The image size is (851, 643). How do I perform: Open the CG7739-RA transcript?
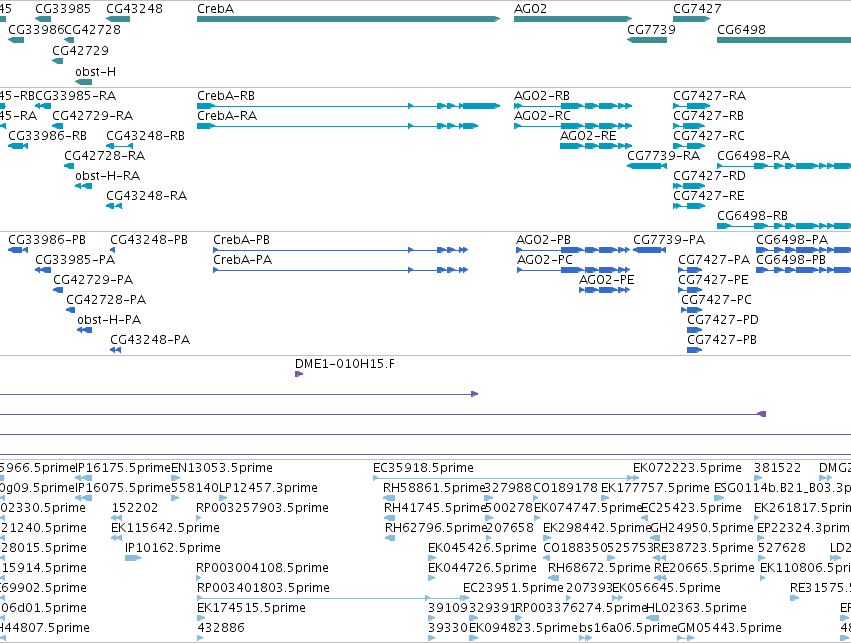click(647, 165)
